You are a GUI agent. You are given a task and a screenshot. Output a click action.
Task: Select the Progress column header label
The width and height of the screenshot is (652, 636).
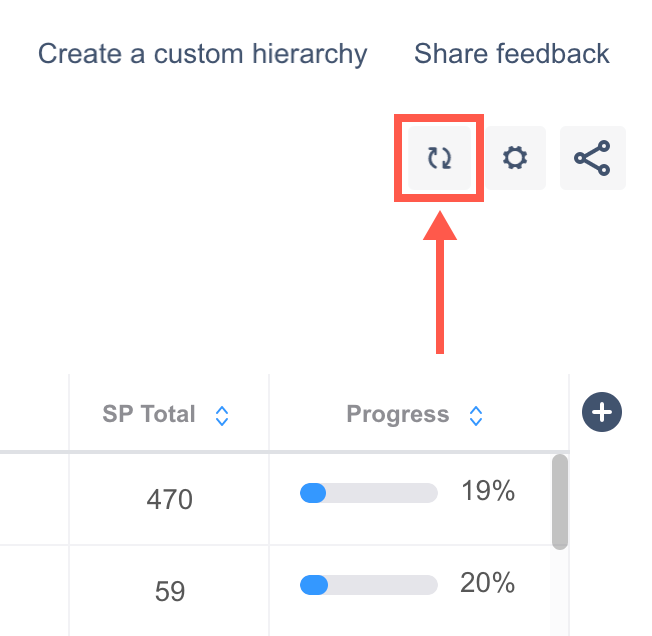(x=397, y=414)
